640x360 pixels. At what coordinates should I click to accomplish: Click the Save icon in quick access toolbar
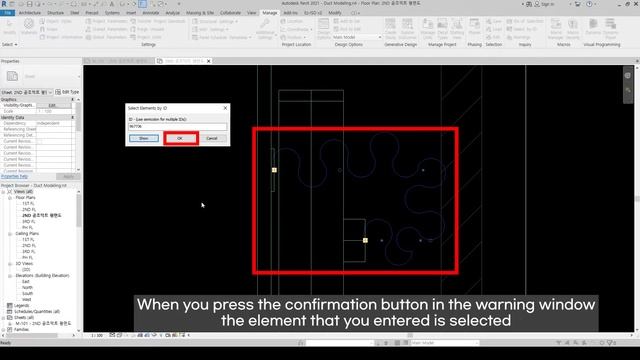pyautogui.click(x=29, y=4)
